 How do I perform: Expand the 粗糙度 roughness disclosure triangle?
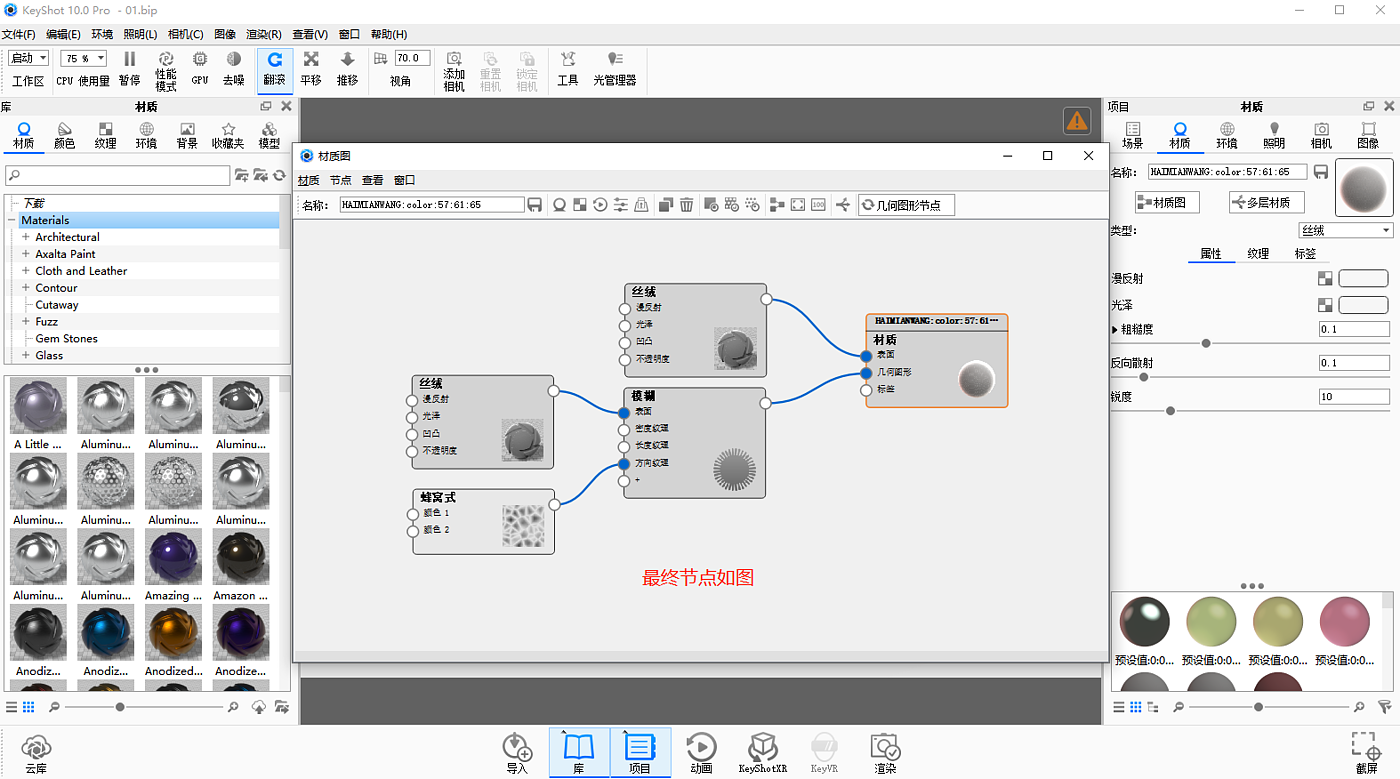pyautogui.click(x=1116, y=330)
